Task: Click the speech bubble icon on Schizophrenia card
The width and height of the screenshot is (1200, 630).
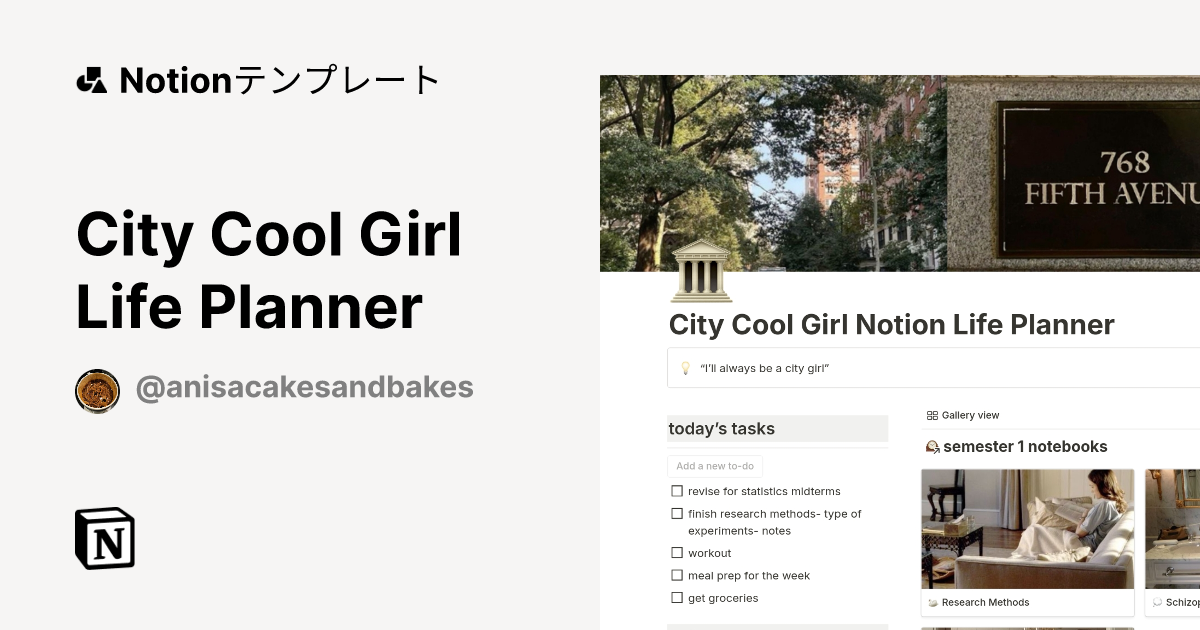Action: [1159, 602]
